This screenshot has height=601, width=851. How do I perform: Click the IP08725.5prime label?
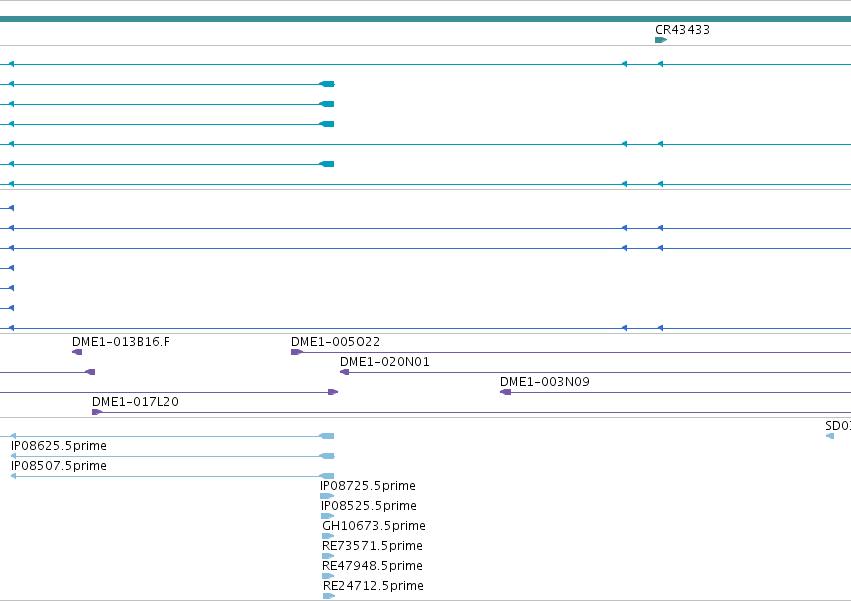tap(368, 486)
